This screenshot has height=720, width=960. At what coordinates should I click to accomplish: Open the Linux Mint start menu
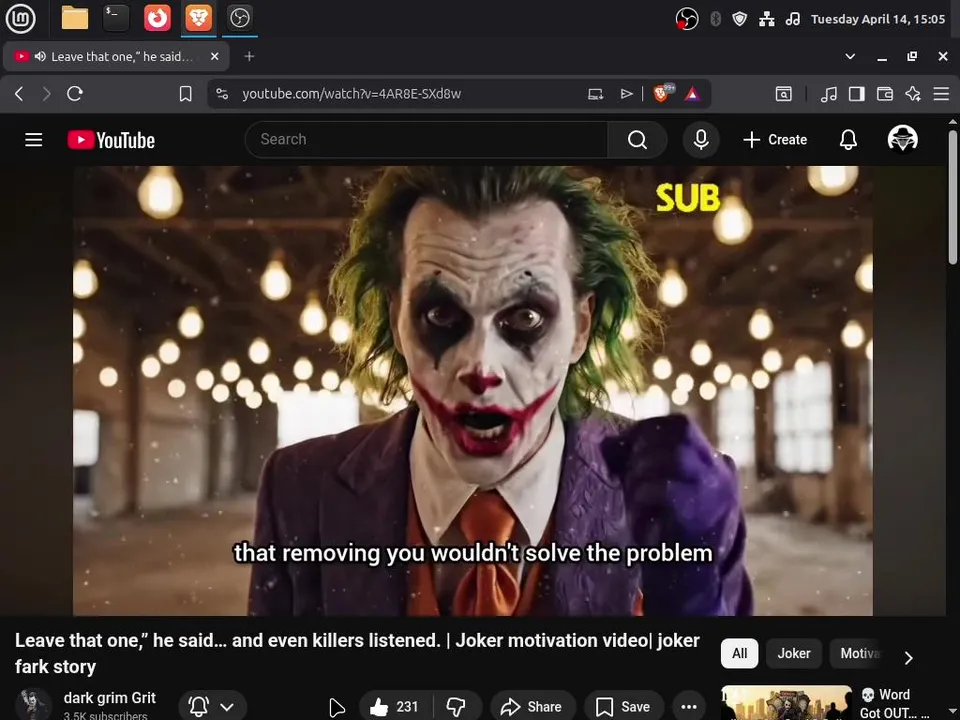(20, 18)
